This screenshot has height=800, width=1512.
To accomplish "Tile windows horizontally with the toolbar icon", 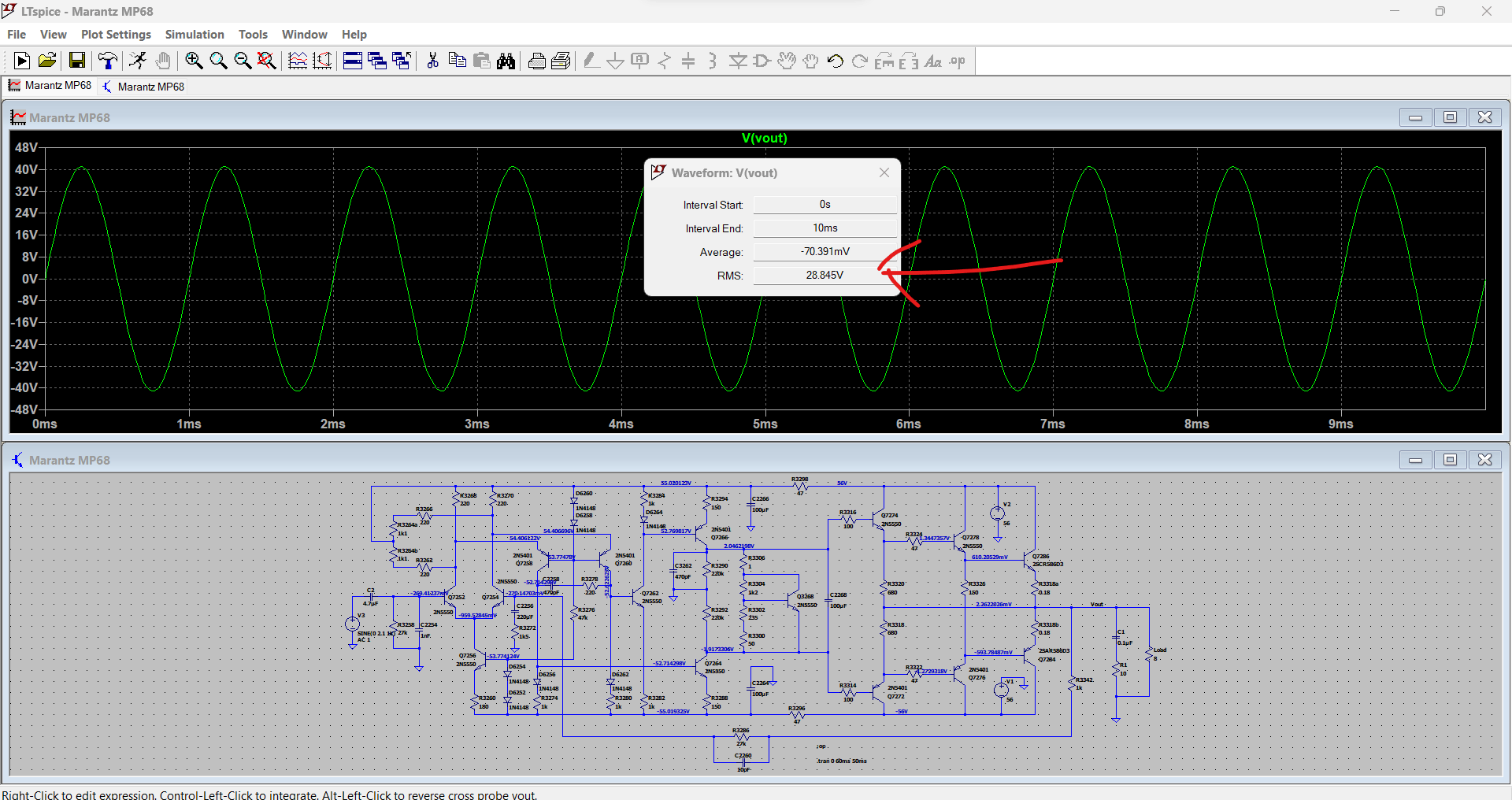I will click(353, 61).
